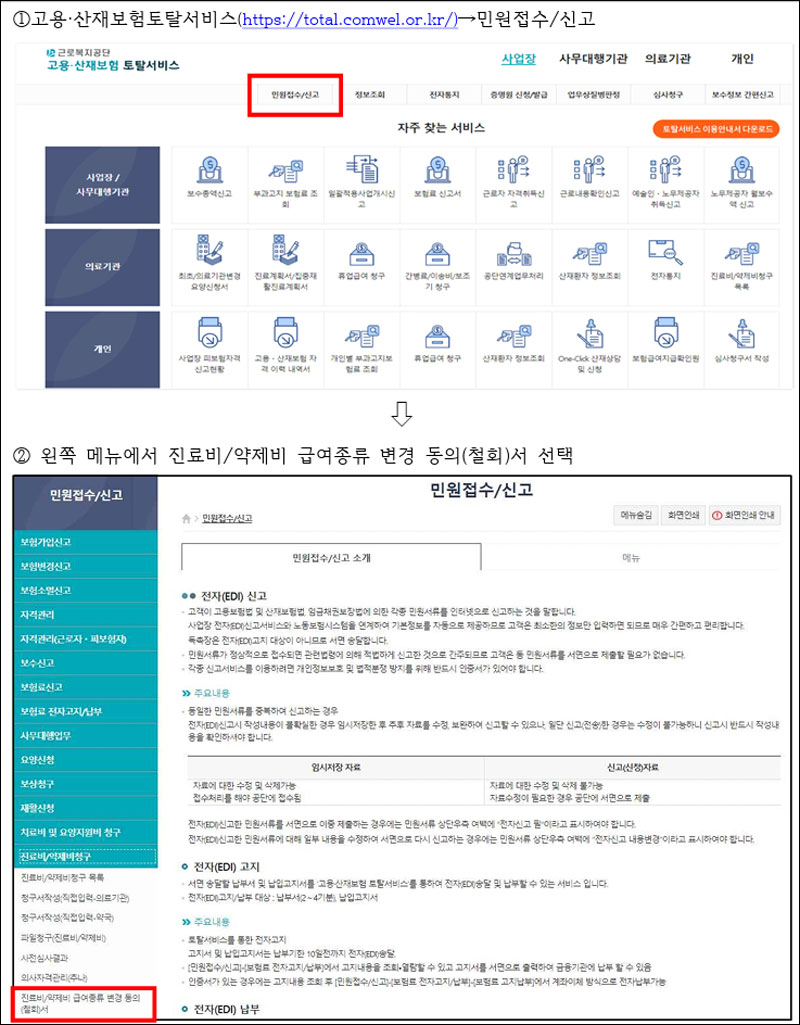Expand 보수신고 in the left menu
This screenshot has width=800, height=1025.
pos(86,663)
